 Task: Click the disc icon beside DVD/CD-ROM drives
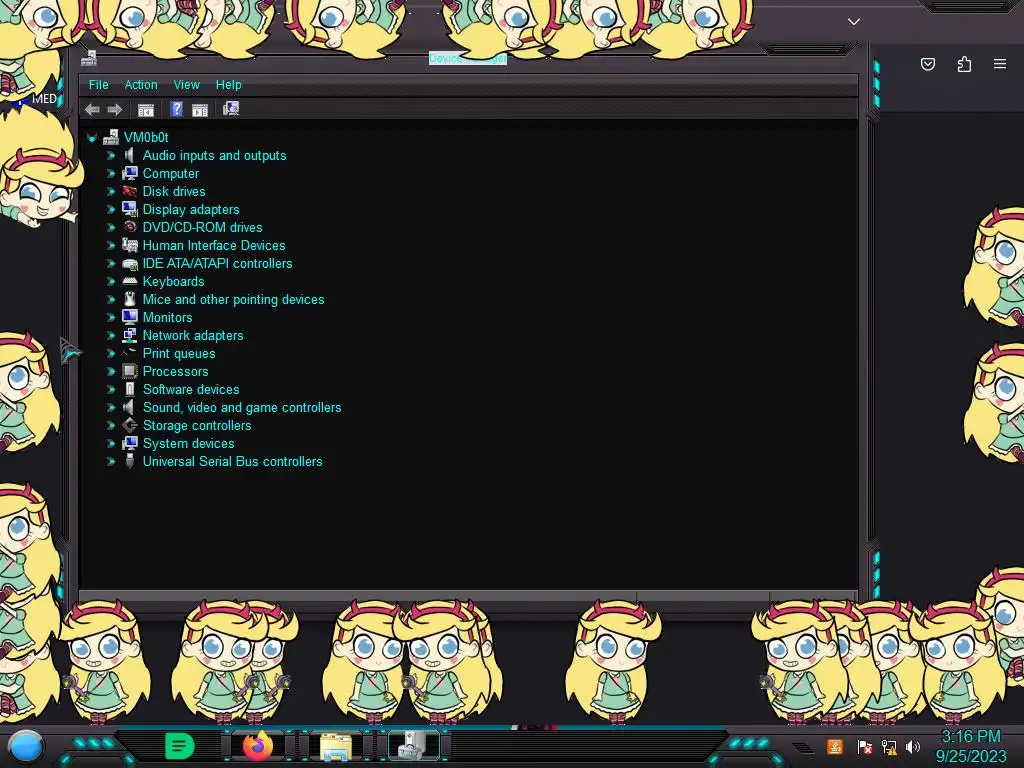click(130, 227)
